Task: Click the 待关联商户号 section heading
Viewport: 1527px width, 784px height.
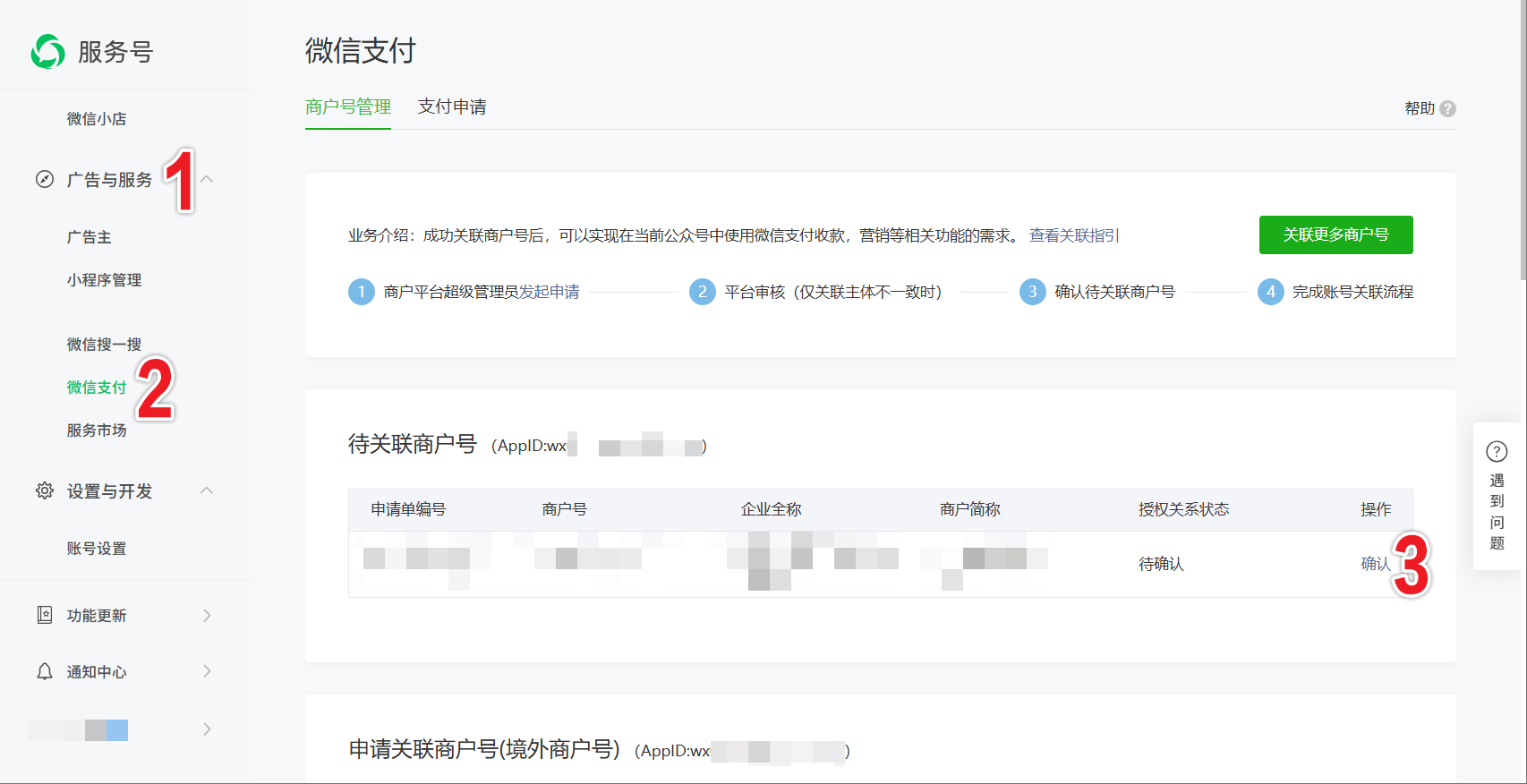Action: [413, 444]
